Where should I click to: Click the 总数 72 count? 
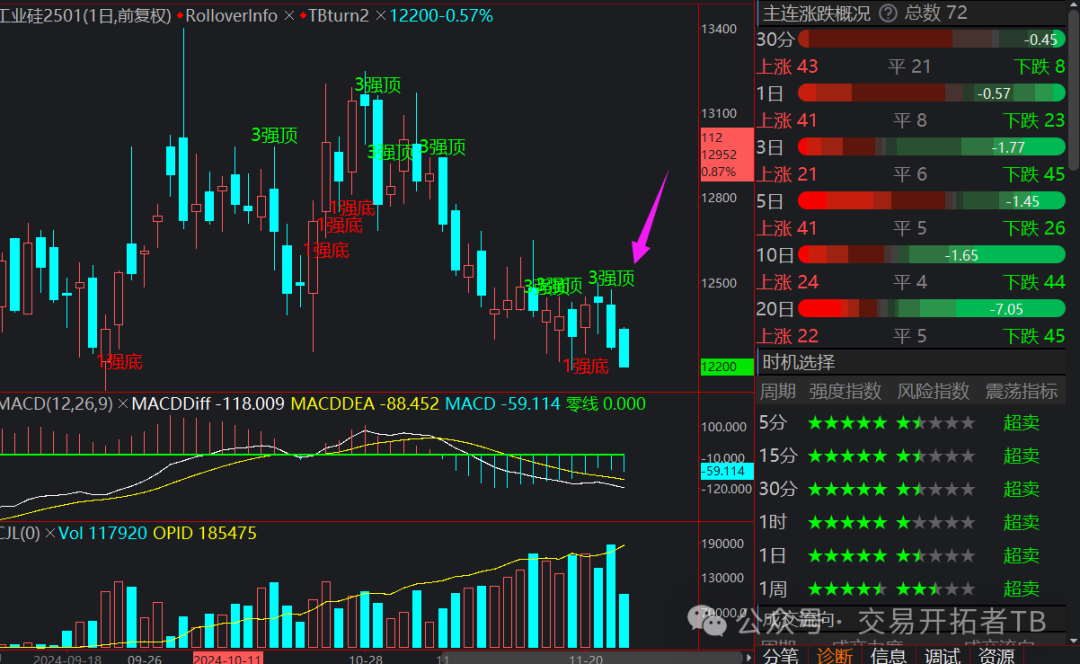[936, 13]
